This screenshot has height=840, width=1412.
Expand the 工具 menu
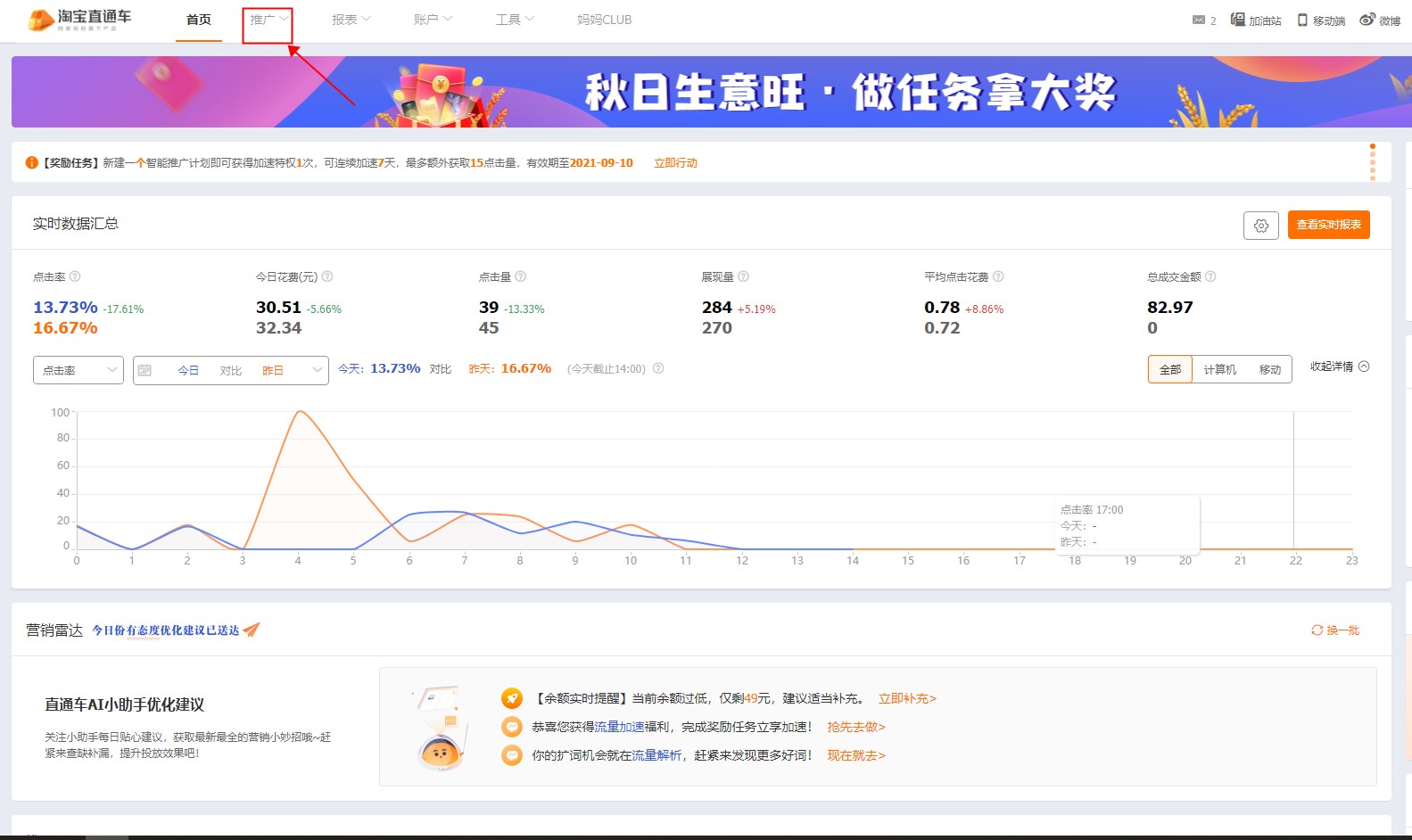515,20
